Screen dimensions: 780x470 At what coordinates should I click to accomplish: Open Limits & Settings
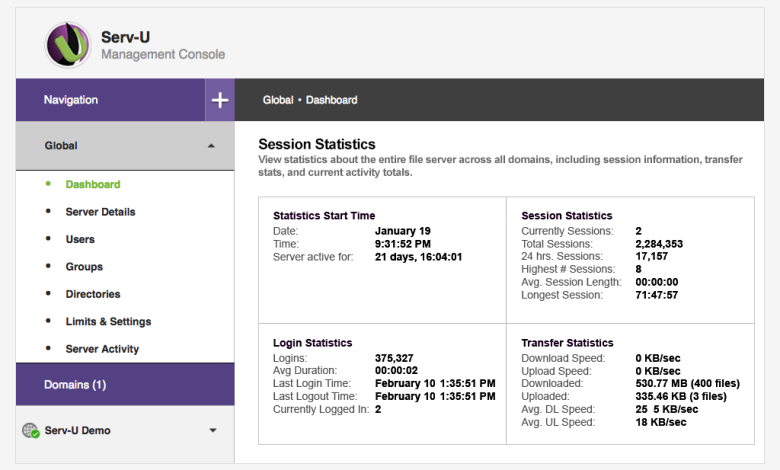(x=108, y=322)
